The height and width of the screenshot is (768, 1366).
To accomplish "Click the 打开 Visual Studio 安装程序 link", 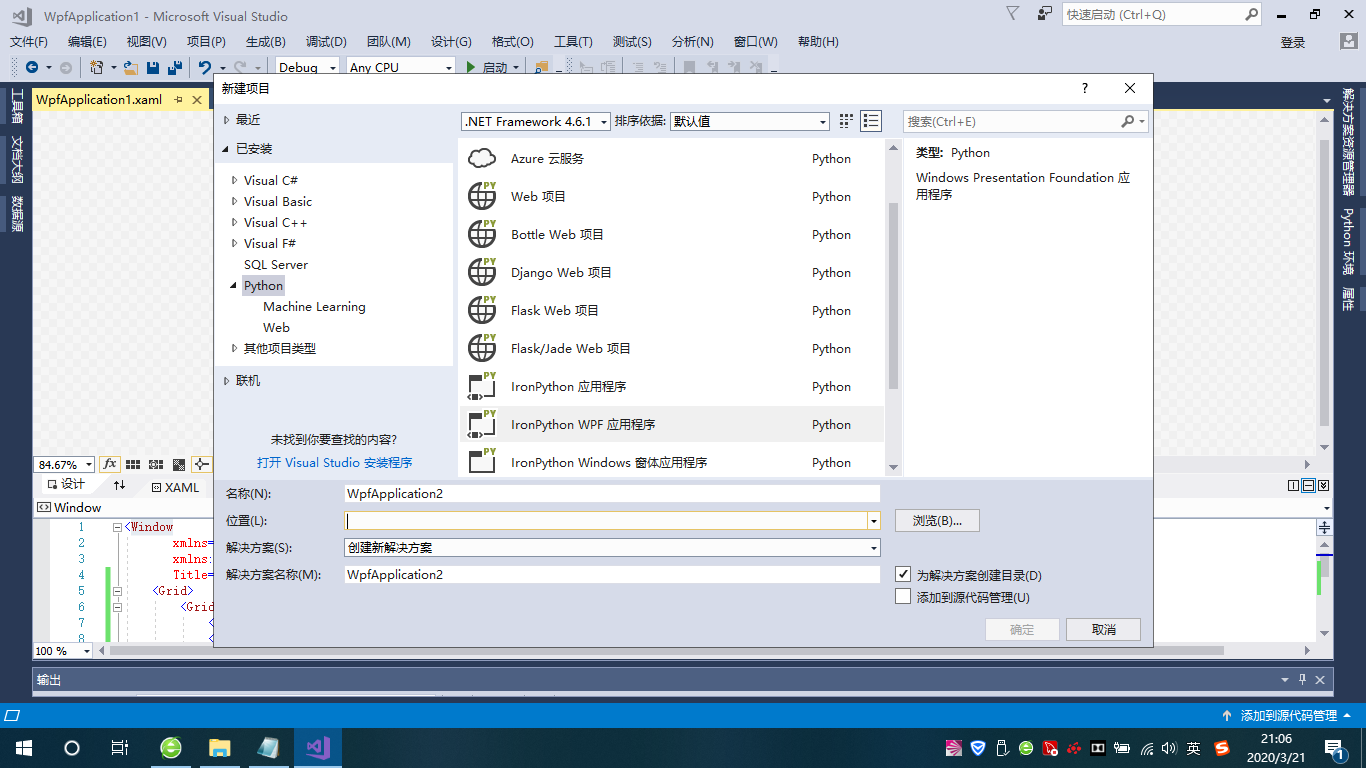I will tap(334, 463).
